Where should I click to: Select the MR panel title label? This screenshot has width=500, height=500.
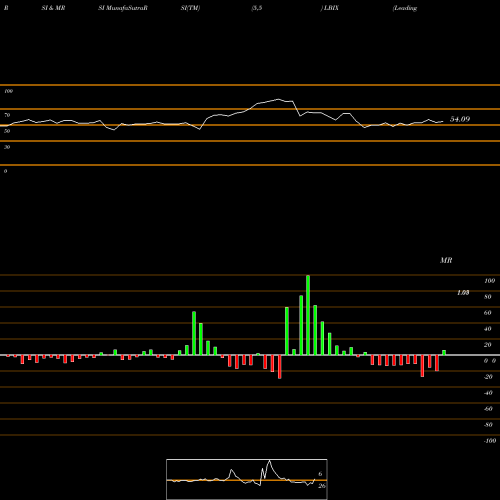[x=446, y=260]
